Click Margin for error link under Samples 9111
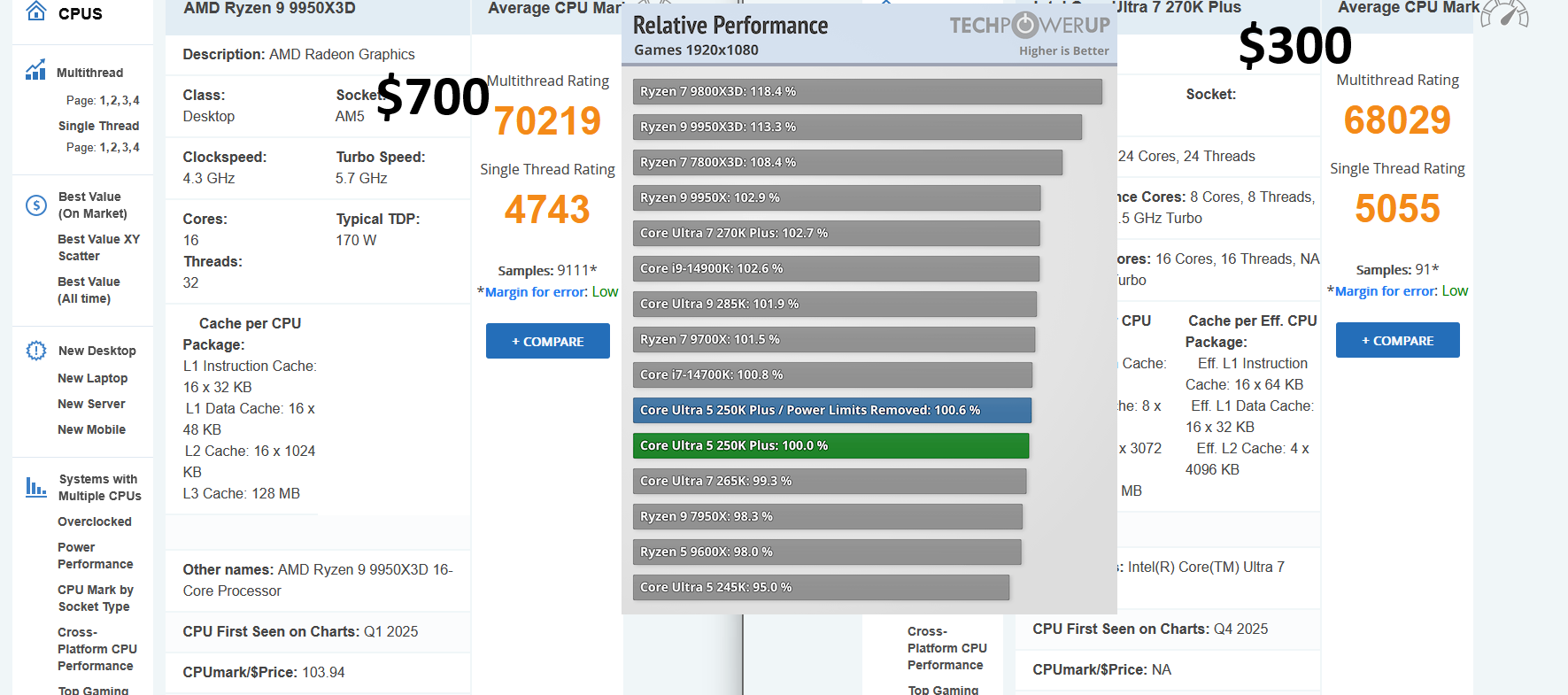 click(536, 292)
